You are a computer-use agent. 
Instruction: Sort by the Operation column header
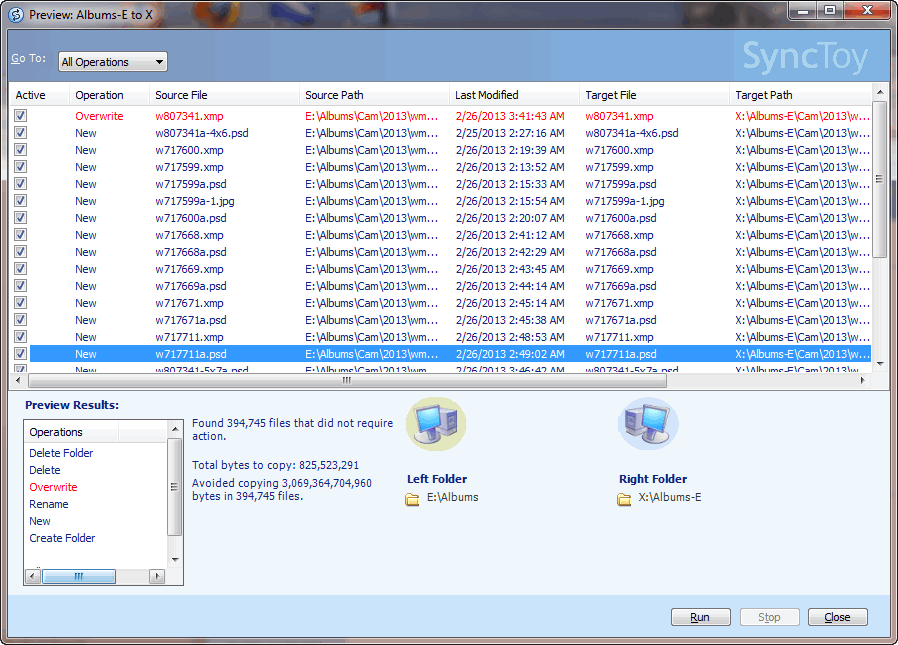pos(109,95)
